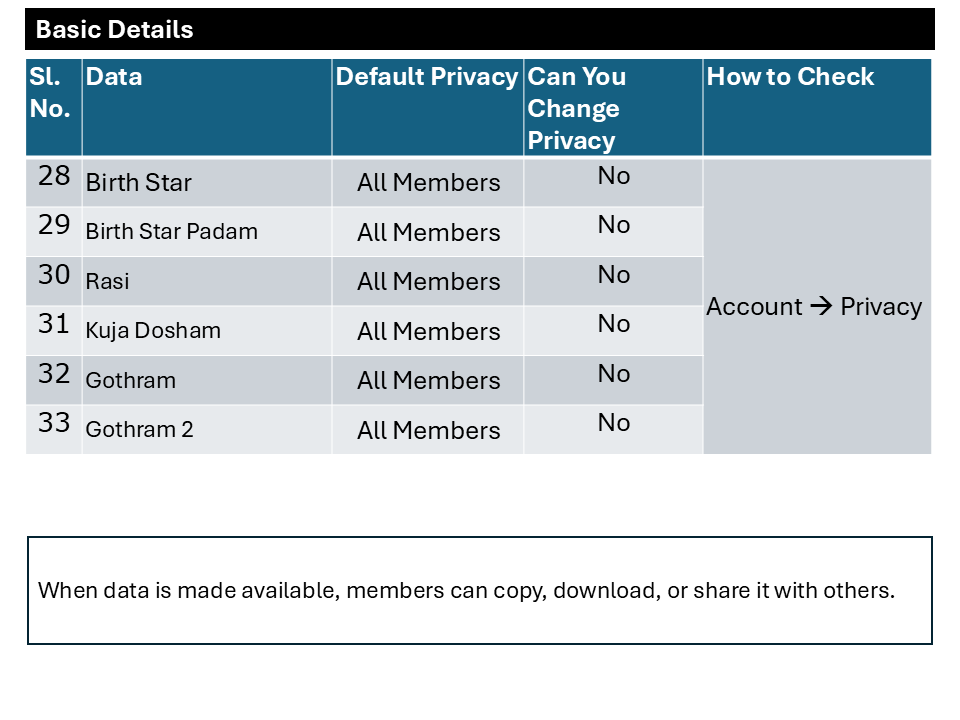Viewport: 960px width, 720px height.
Task: Select the Sl. No. column header
Action: [54, 108]
